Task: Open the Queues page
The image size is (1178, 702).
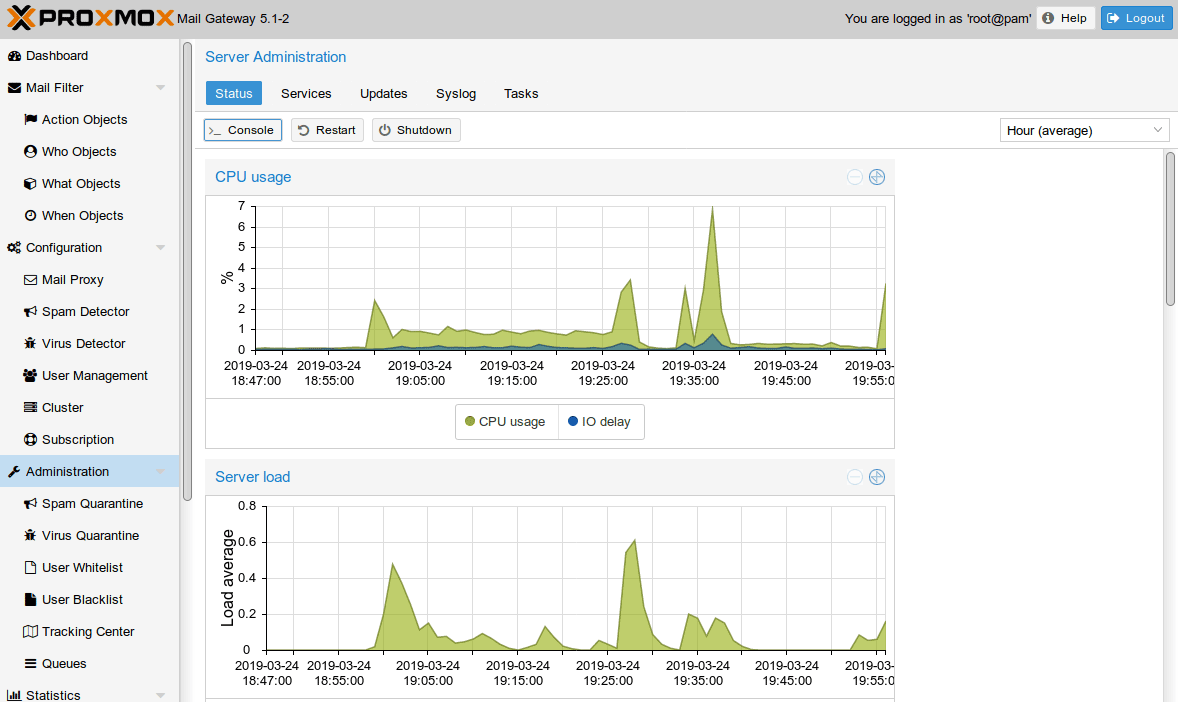Action: [x=63, y=664]
